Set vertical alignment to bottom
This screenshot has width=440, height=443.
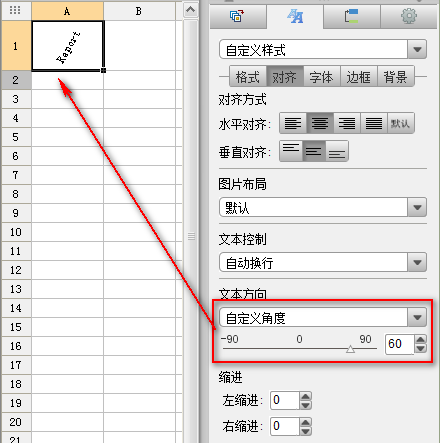[337, 151]
